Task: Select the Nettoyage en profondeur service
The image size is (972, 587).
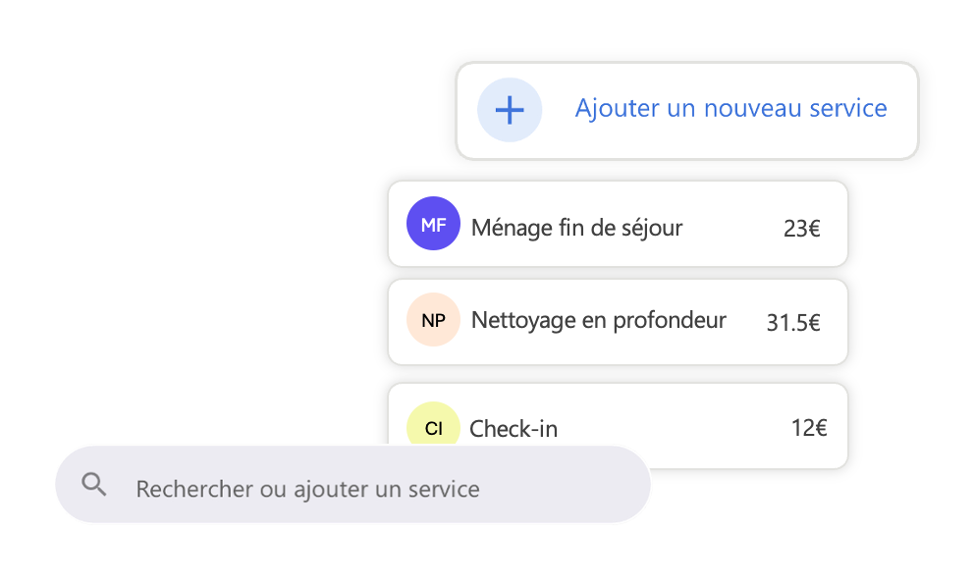Action: point(617,320)
